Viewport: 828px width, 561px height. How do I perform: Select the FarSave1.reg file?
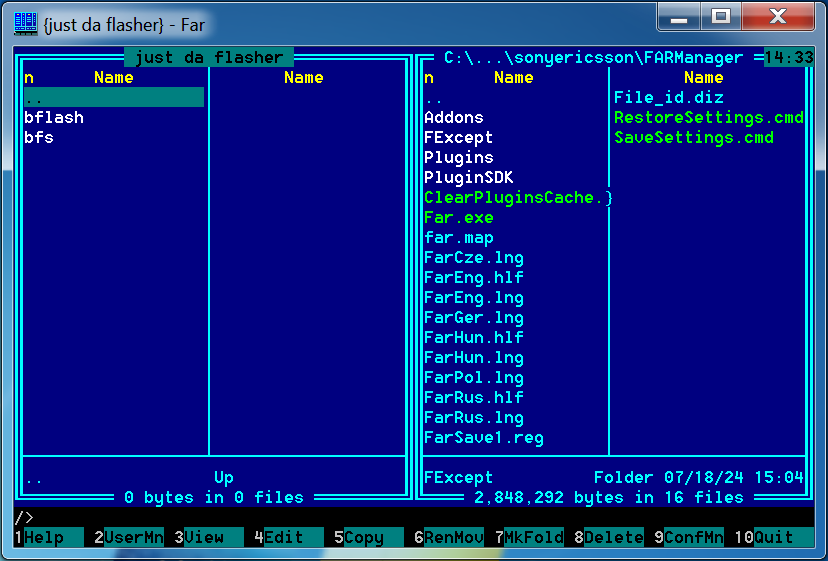[x=484, y=437]
